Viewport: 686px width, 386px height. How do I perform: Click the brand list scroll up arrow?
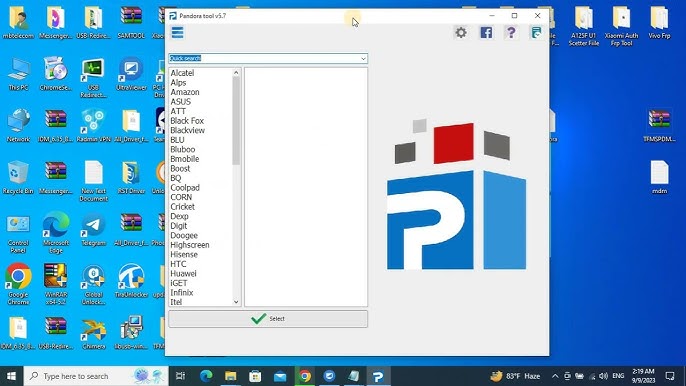pos(236,73)
